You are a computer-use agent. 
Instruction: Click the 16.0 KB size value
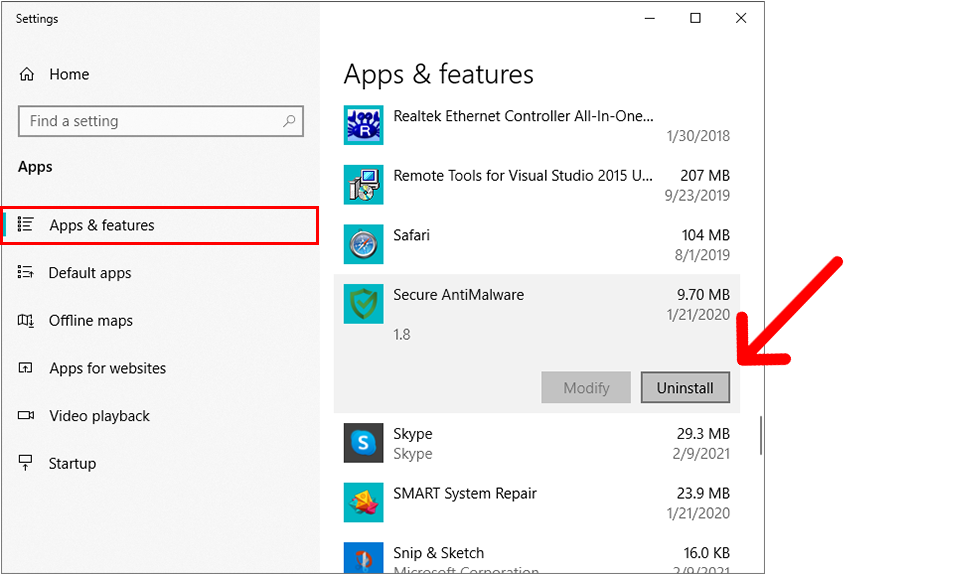(x=706, y=552)
